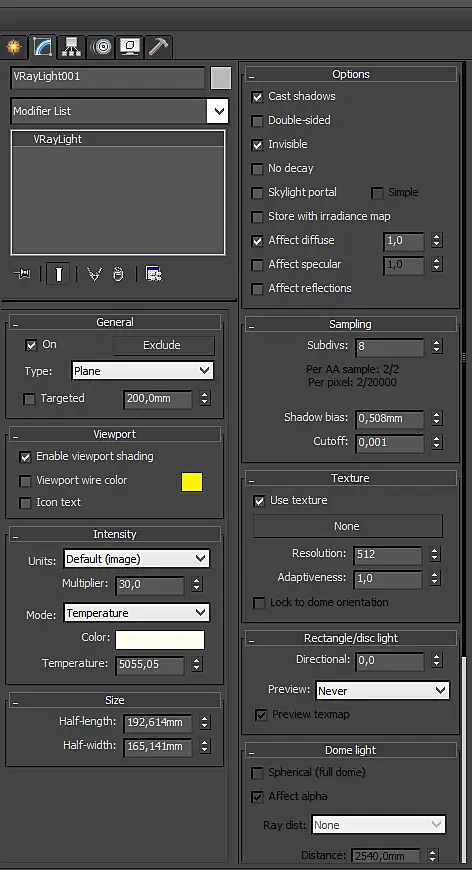Enable Affect specular checkbox
472x870 pixels.
click(x=257, y=265)
